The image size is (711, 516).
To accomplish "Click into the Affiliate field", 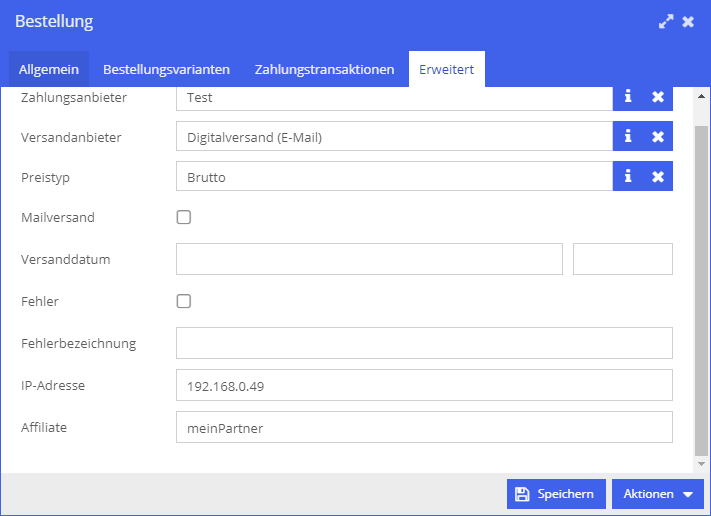I will tap(424, 427).
